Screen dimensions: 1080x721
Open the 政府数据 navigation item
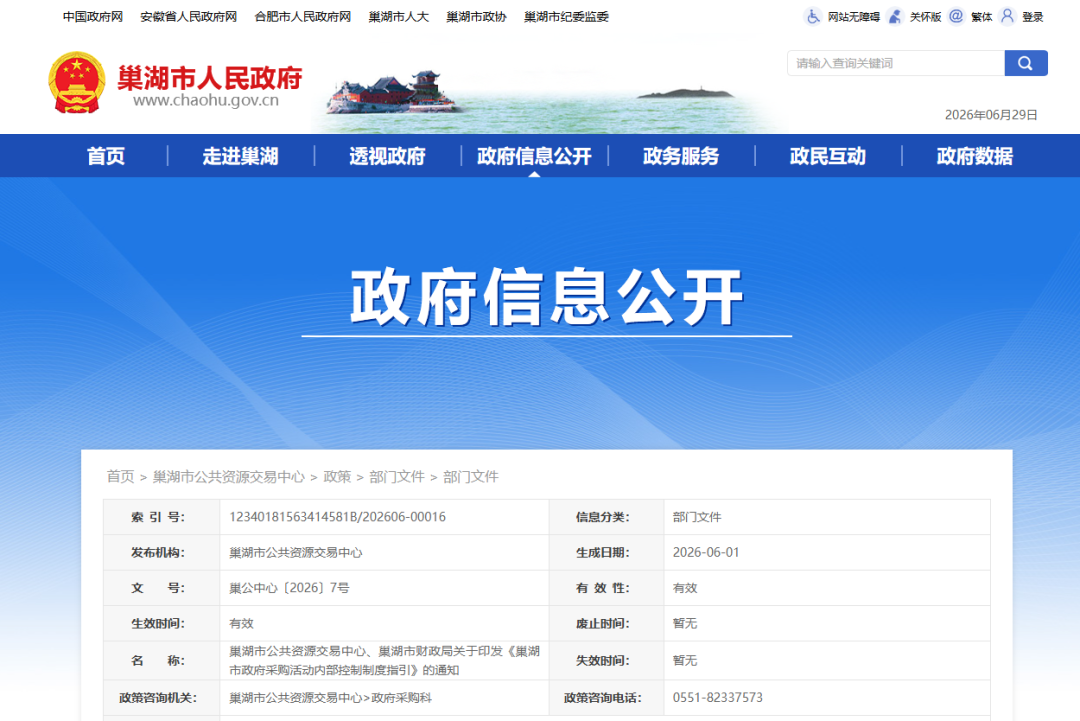click(x=974, y=156)
